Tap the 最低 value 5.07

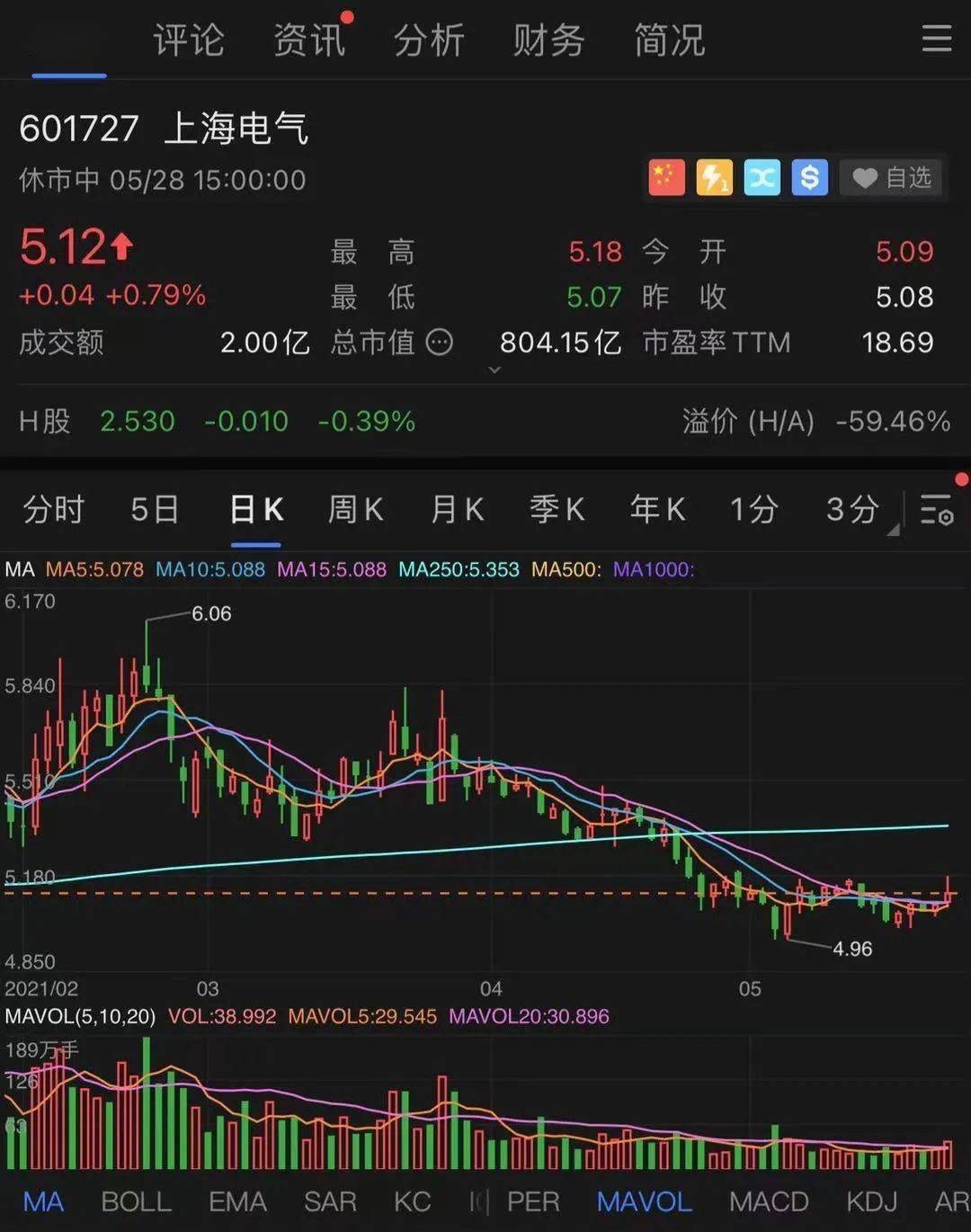click(x=594, y=298)
